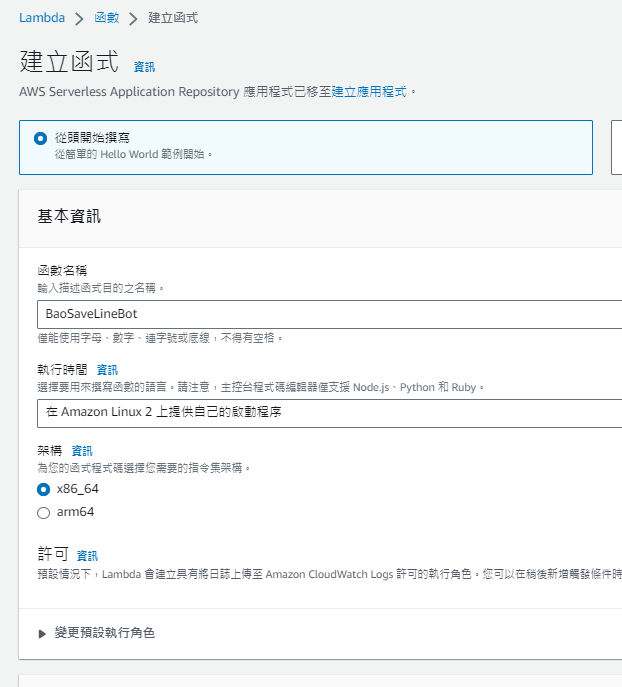This screenshot has height=687, width=622.
Task: Open 資訊 link beside 許可
Action: tap(87, 556)
